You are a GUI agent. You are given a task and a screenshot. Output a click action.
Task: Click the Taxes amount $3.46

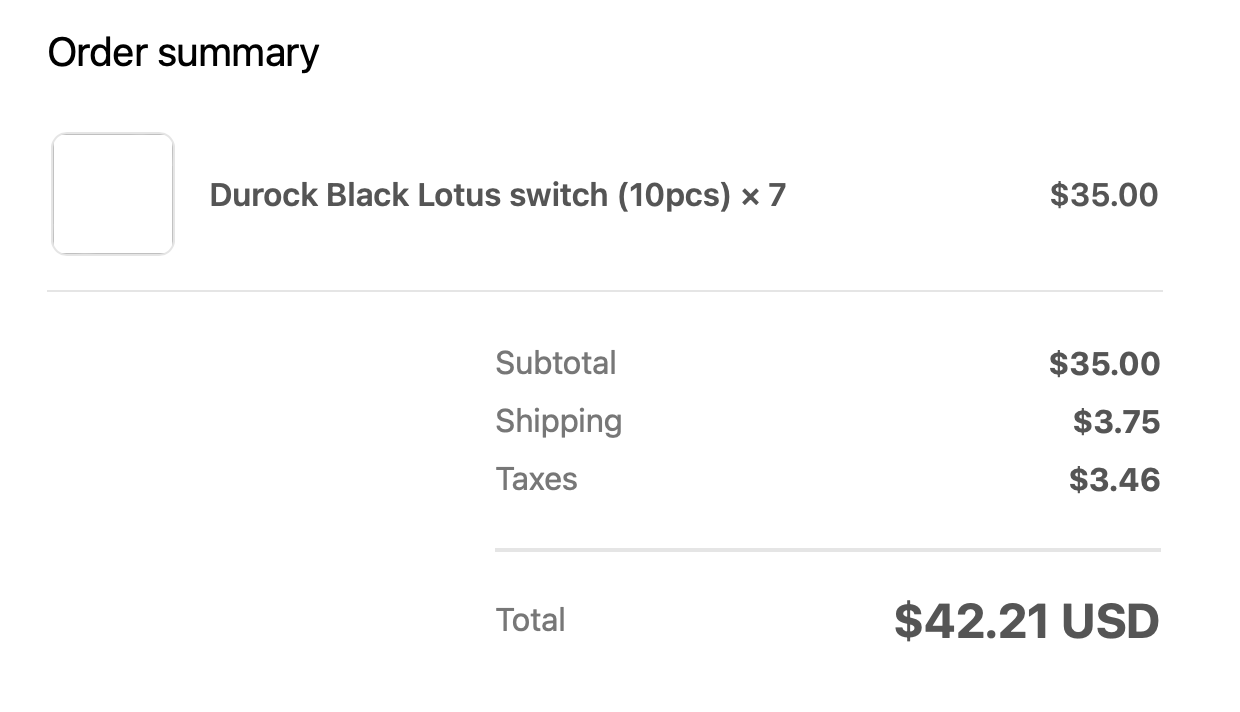click(1115, 480)
